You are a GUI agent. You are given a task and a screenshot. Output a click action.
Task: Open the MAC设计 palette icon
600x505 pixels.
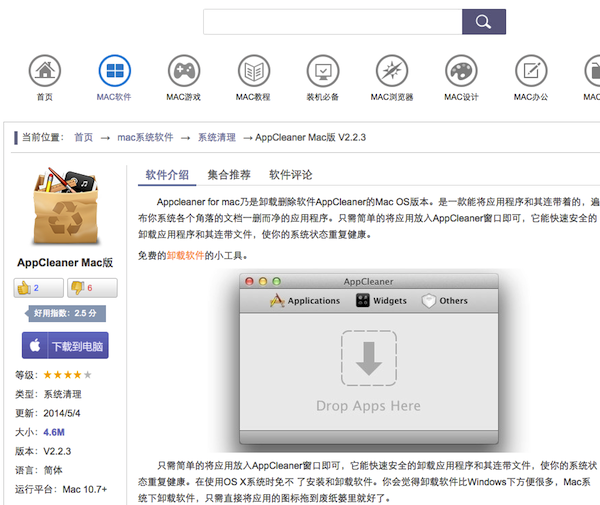point(461,71)
